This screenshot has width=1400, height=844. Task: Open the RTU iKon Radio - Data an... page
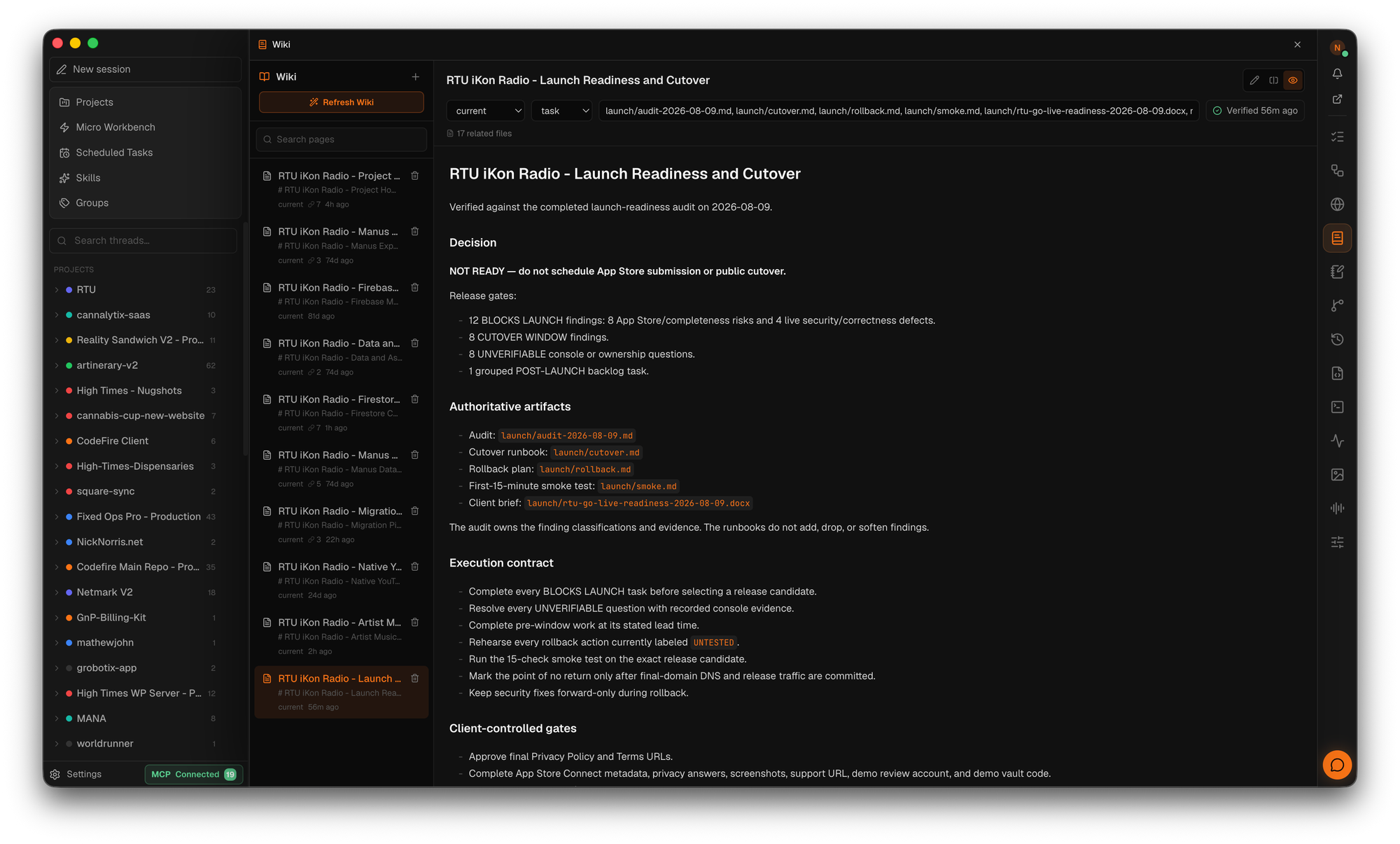[x=341, y=357]
